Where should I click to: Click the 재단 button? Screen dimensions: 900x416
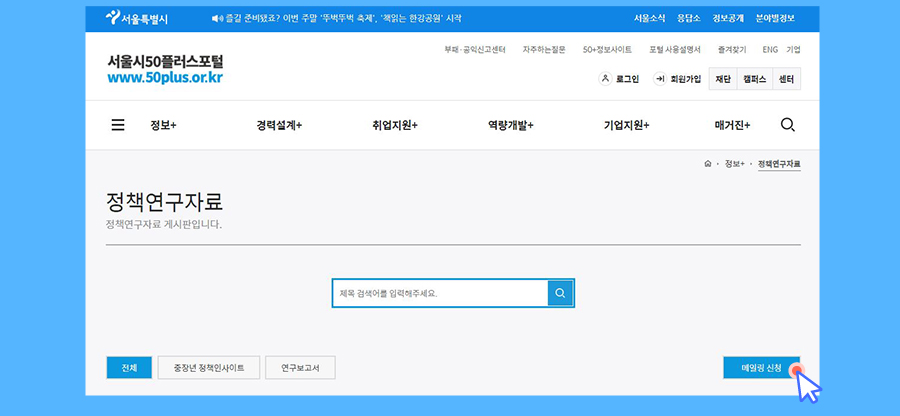[723, 79]
